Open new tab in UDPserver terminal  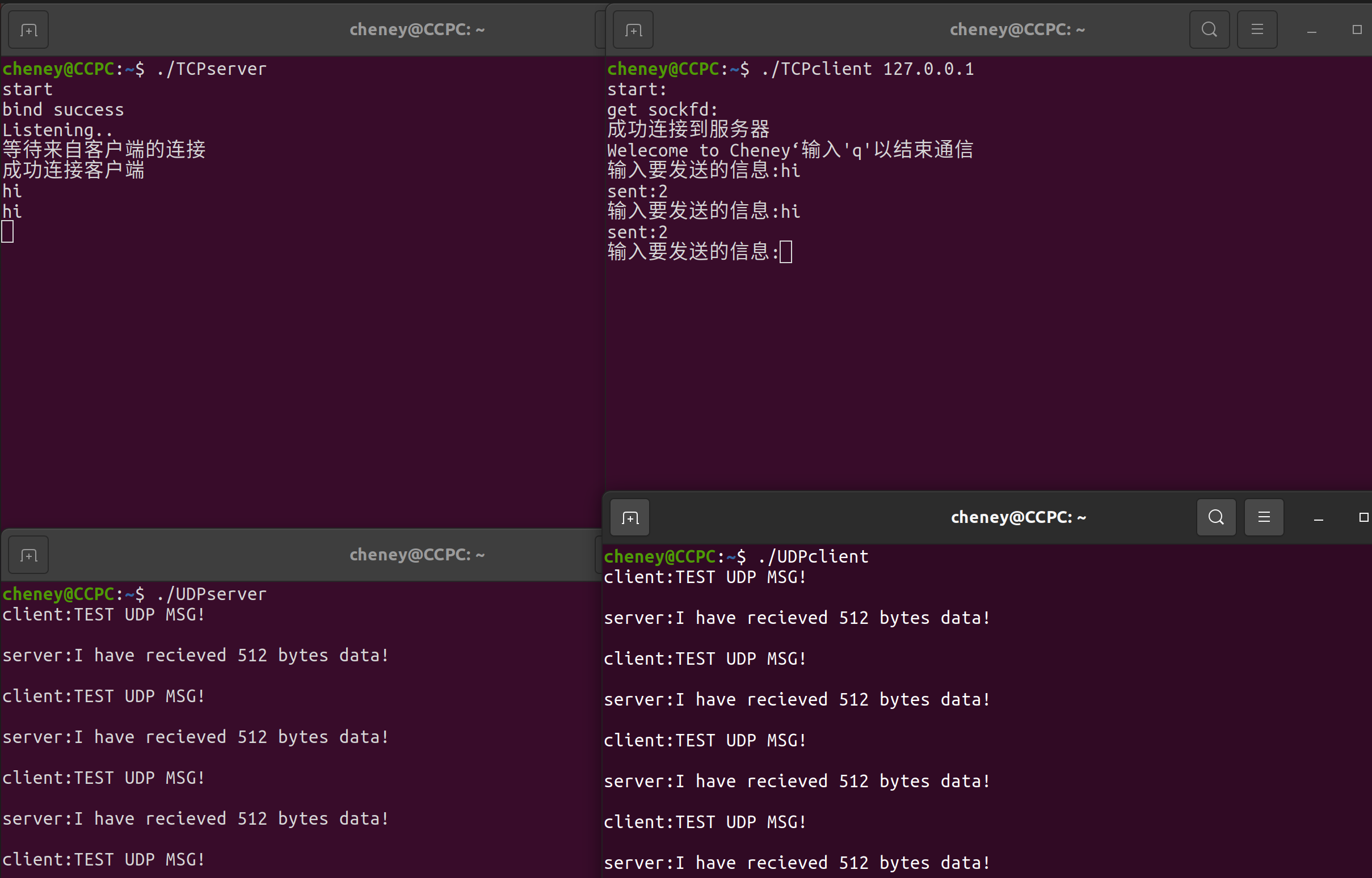tap(28, 555)
